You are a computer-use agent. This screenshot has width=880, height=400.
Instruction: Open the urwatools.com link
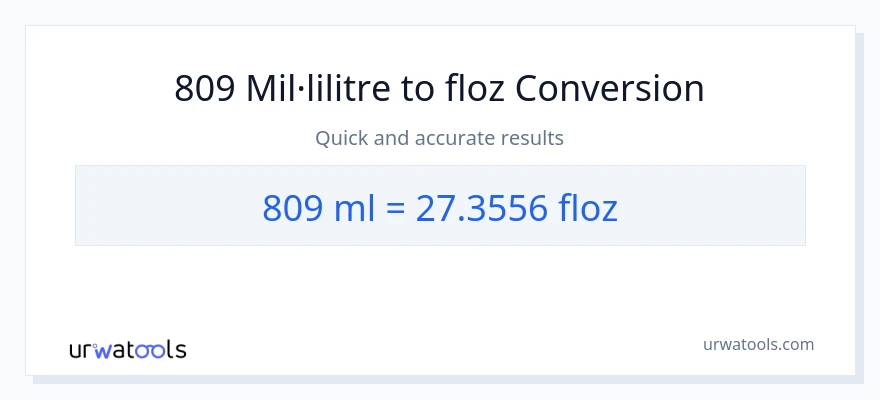coord(758,344)
